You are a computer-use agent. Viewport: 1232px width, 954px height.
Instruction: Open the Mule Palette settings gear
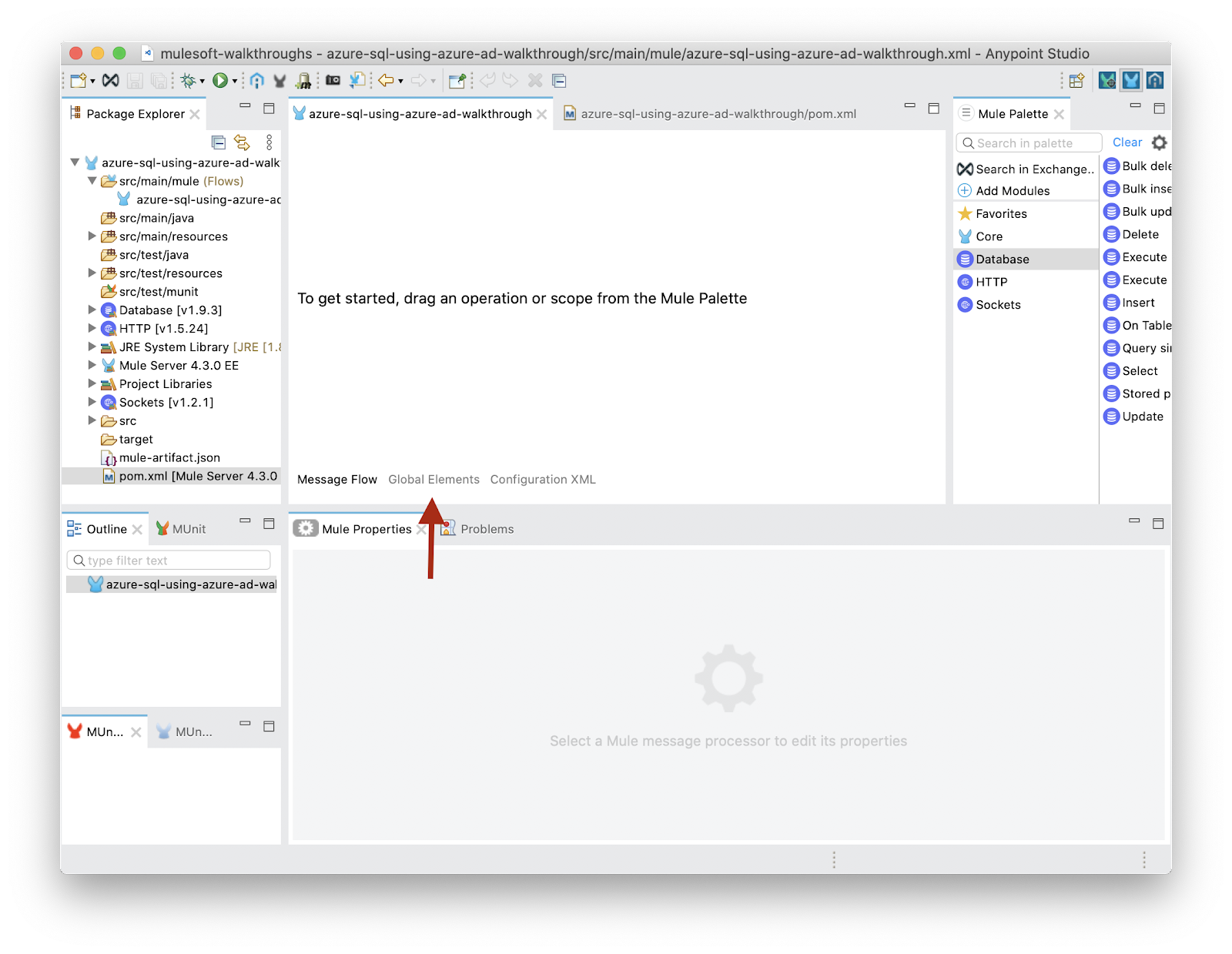[x=1159, y=142]
